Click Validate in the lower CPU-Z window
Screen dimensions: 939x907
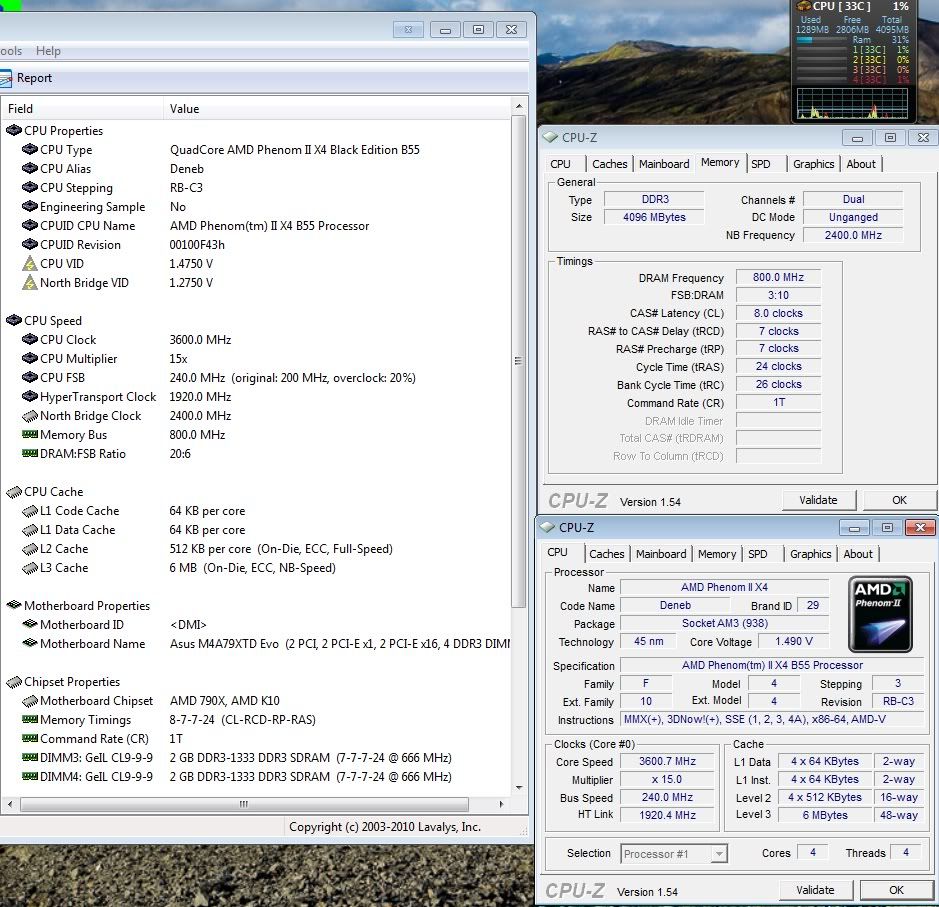point(815,890)
